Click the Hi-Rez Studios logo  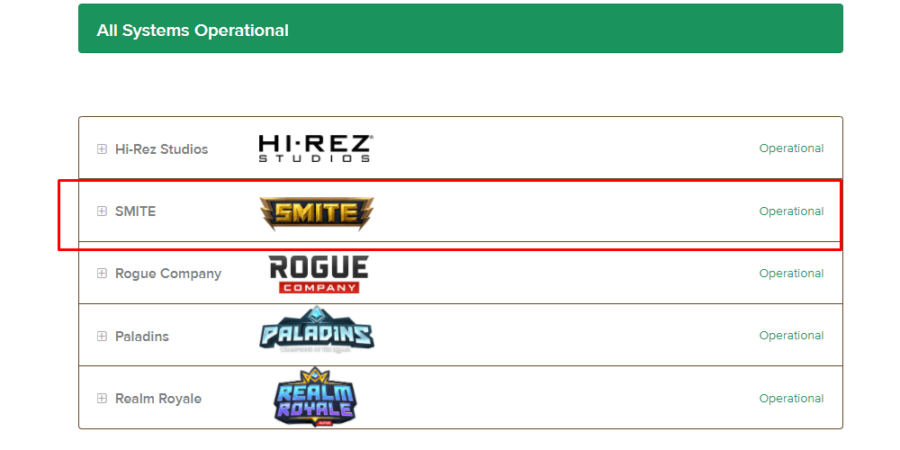pos(316,149)
